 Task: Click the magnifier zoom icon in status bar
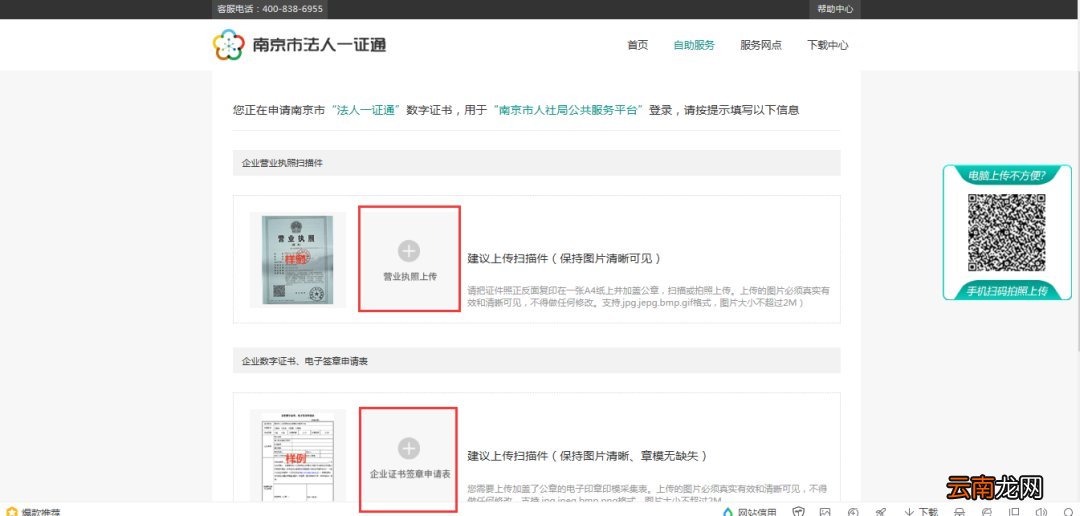click(1068, 512)
